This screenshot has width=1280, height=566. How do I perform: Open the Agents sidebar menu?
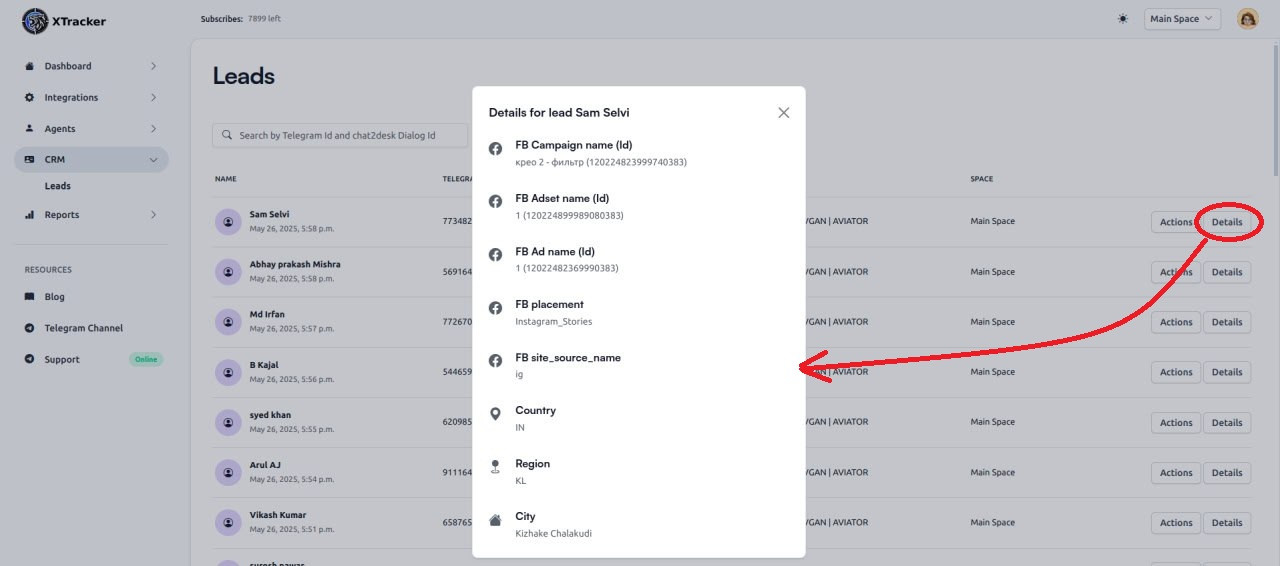pyautogui.click(x=90, y=129)
